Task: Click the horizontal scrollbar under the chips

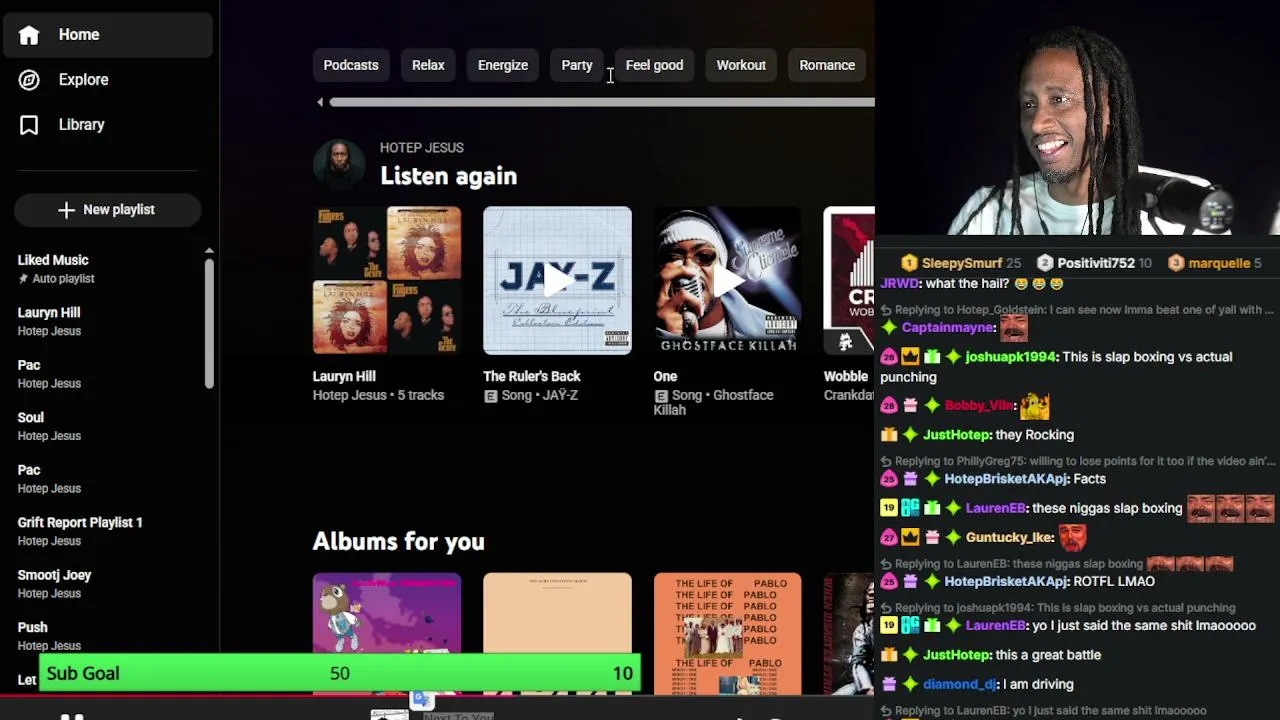Action: pyautogui.click(x=602, y=102)
